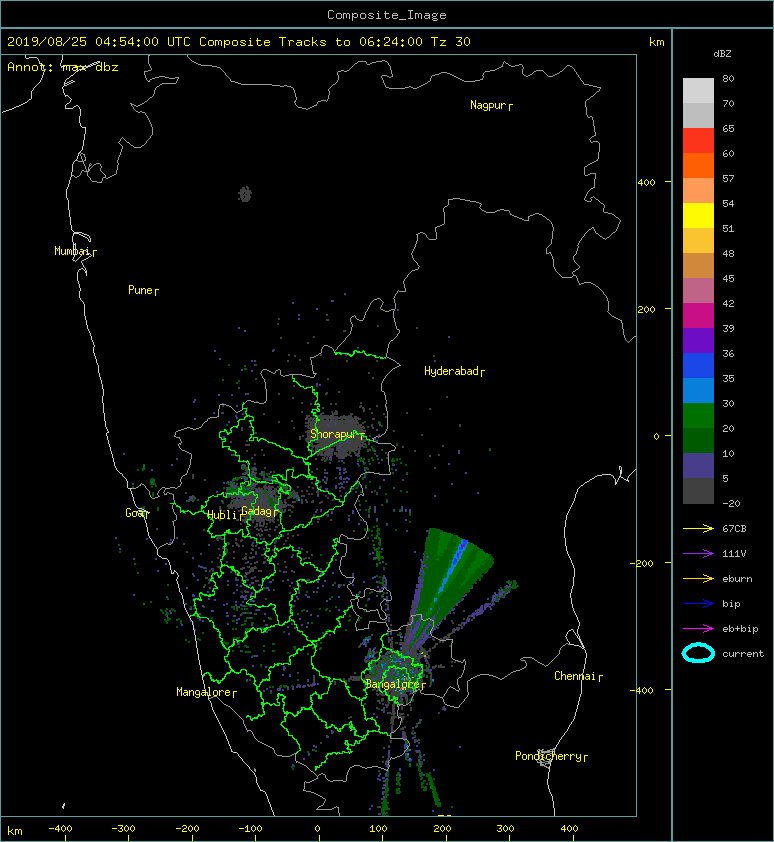The image size is (774, 842).
Task: Click the -400 tick on vertical axis
Action: pos(641,690)
